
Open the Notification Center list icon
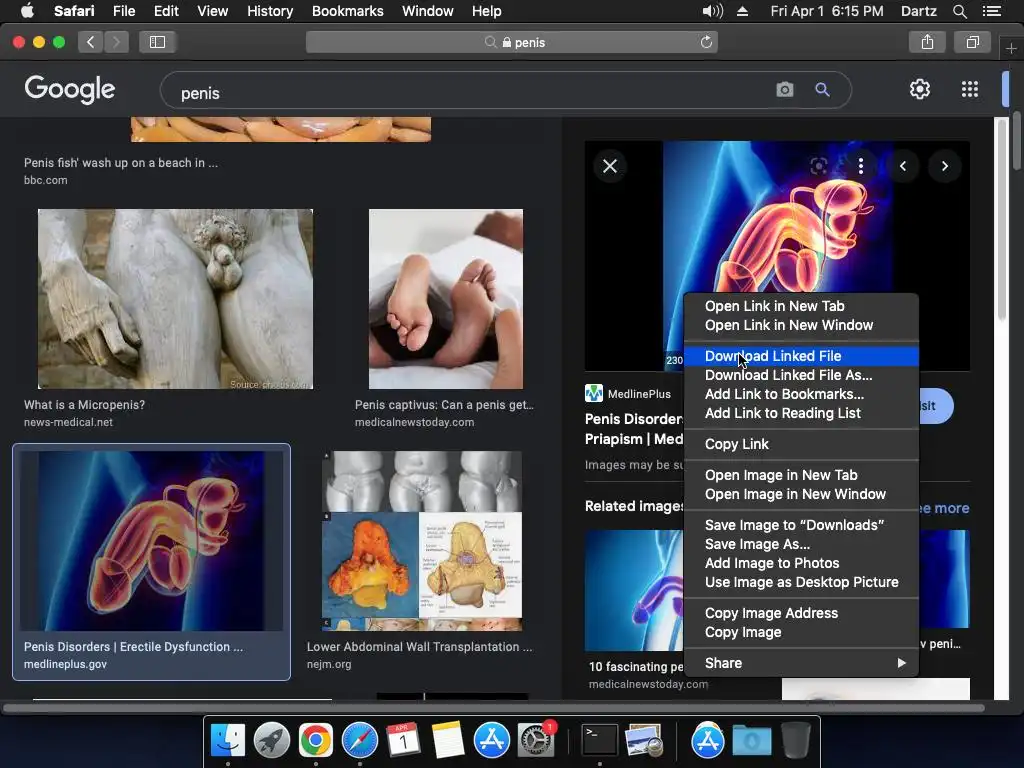coord(991,11)
